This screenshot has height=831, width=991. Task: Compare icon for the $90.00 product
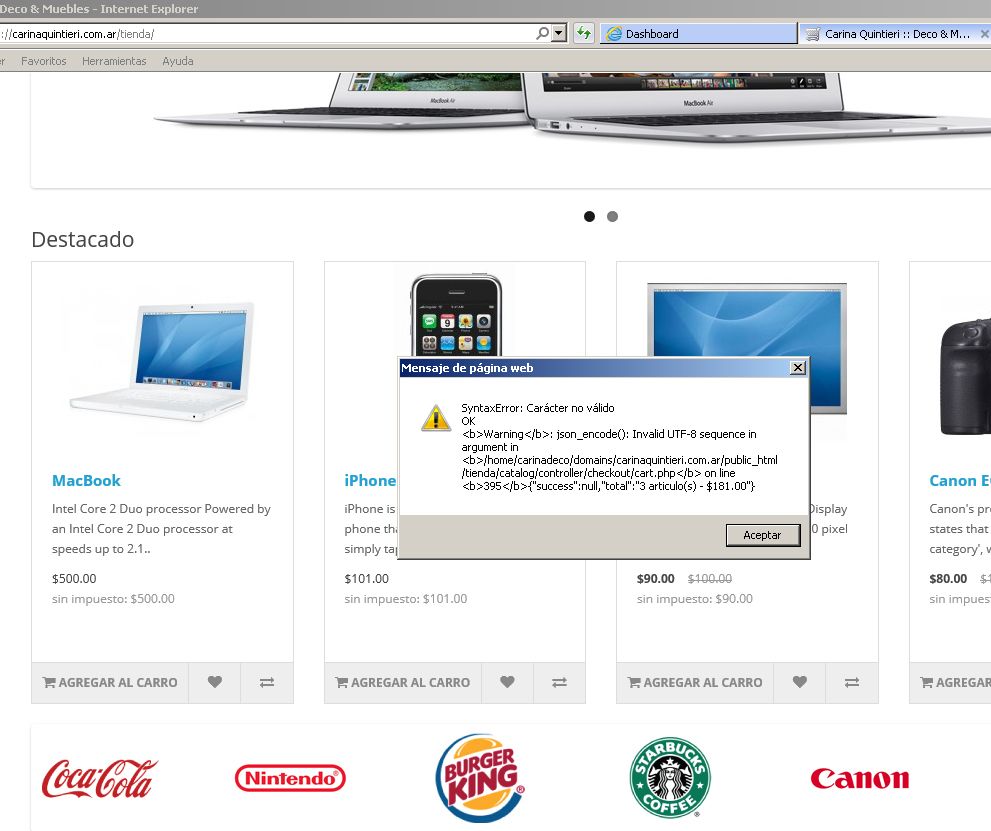[x=852, y=682]
